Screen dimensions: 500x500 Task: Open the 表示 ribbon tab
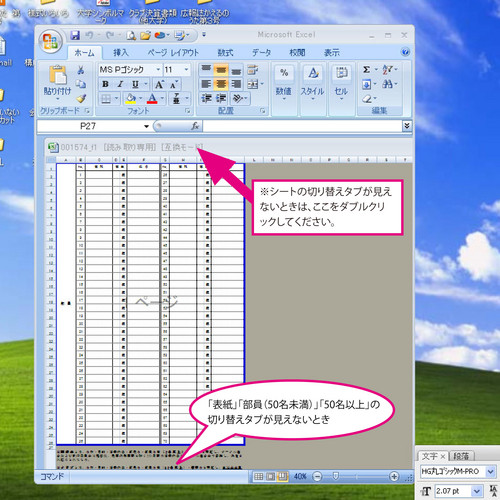tap(332, 53)
